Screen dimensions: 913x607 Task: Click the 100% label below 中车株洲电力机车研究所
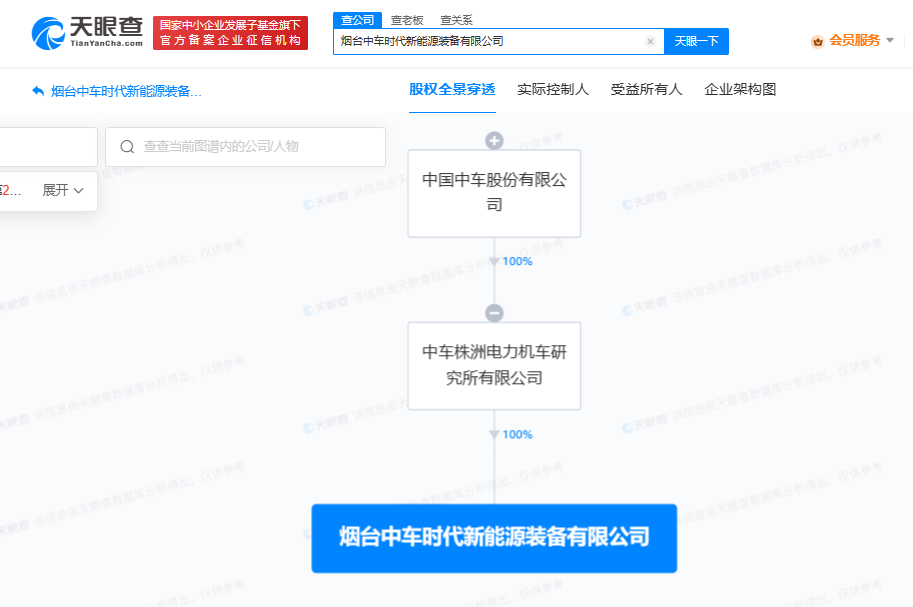(517, 435)
